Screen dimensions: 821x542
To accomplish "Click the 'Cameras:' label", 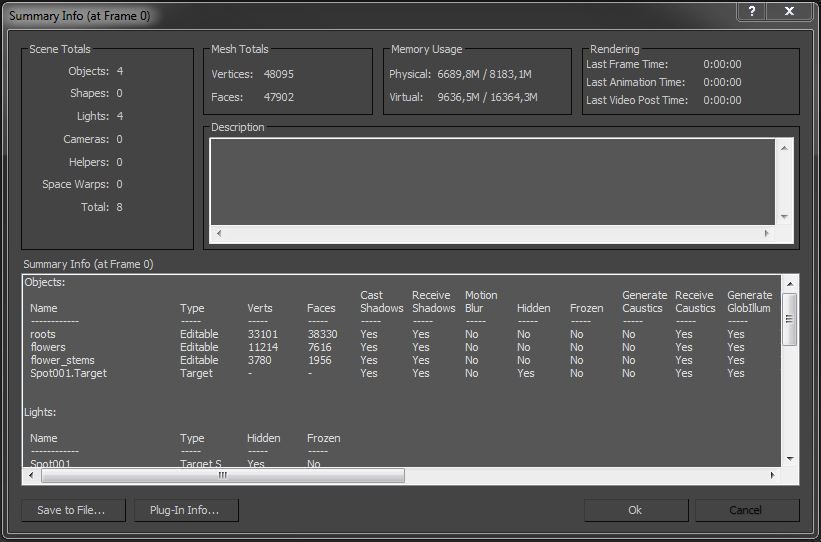I will coord(86,139).
